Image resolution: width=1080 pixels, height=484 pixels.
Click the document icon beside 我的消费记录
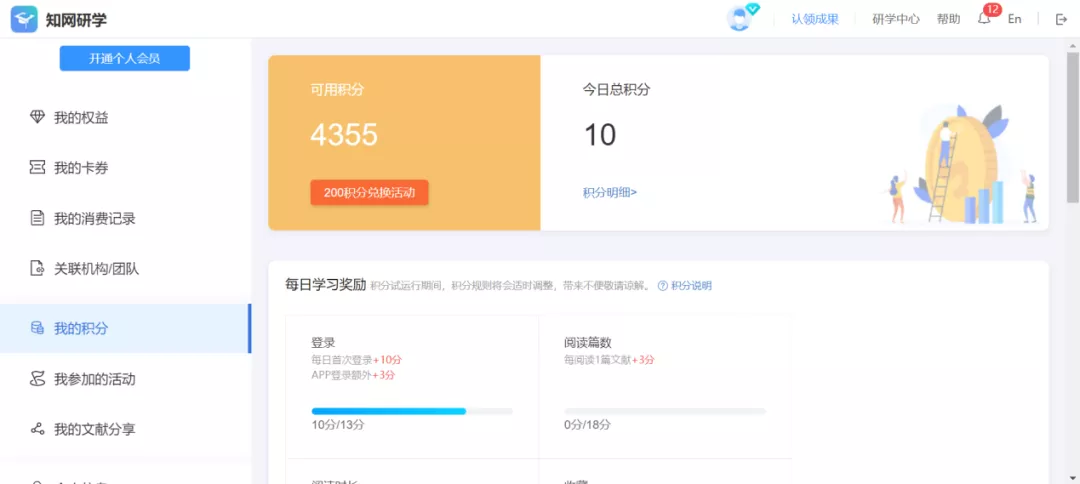(37, 218)
